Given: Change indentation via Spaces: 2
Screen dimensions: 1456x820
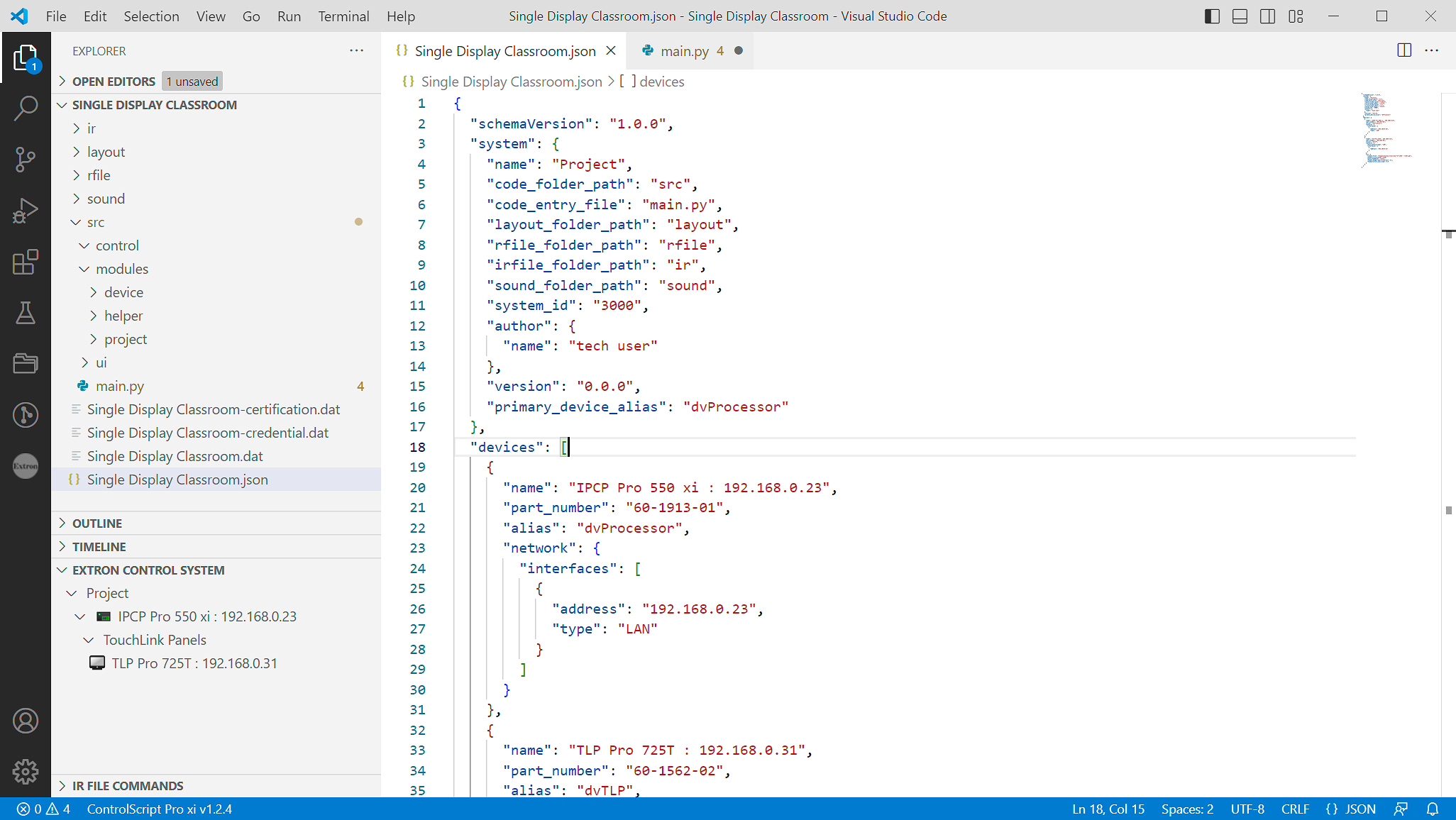Looking at the screenshot, I should pos(1187,809).
